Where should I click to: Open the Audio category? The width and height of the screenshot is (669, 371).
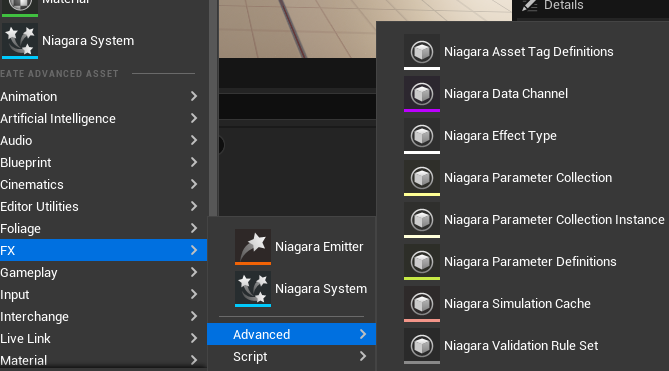tap(103, 140)
